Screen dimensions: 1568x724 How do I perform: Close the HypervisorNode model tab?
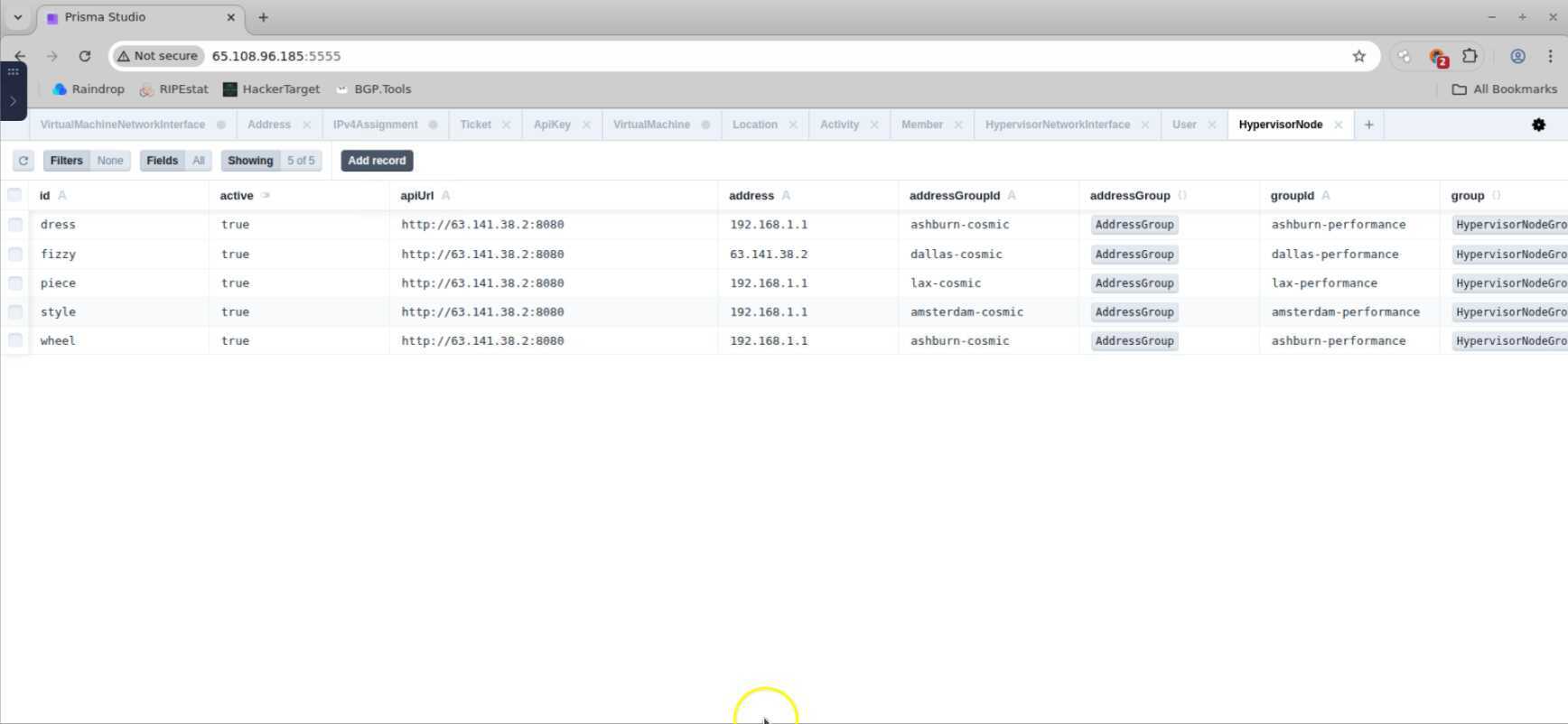coord(1339,125)
